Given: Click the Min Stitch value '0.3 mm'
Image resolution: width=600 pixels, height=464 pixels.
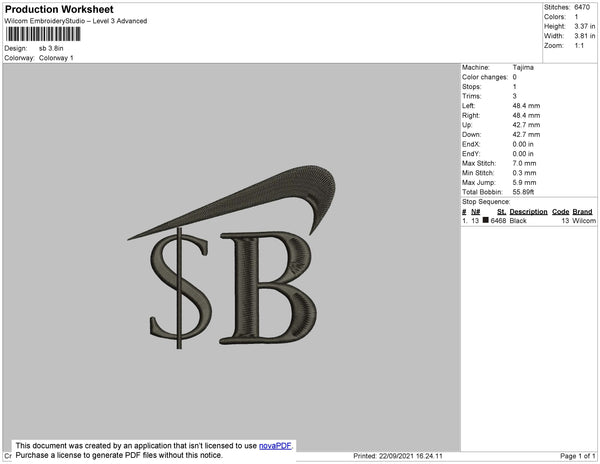Looking at the screenshot, I should pos(525,173).
